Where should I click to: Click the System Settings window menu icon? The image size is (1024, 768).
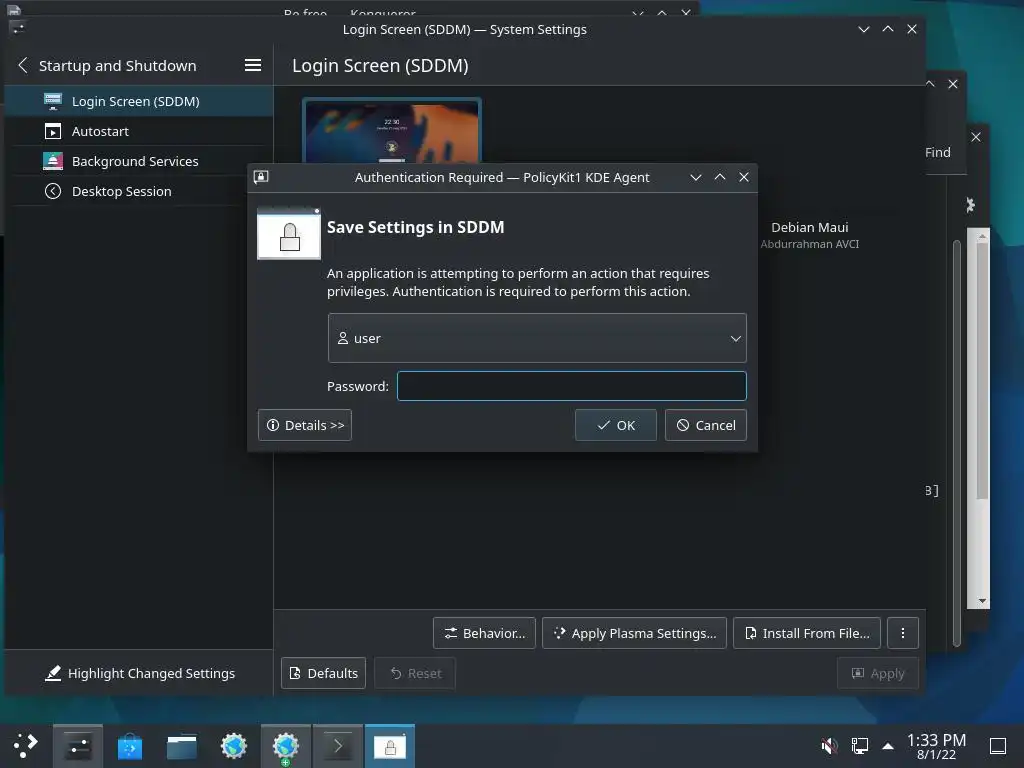pos(18,28)
